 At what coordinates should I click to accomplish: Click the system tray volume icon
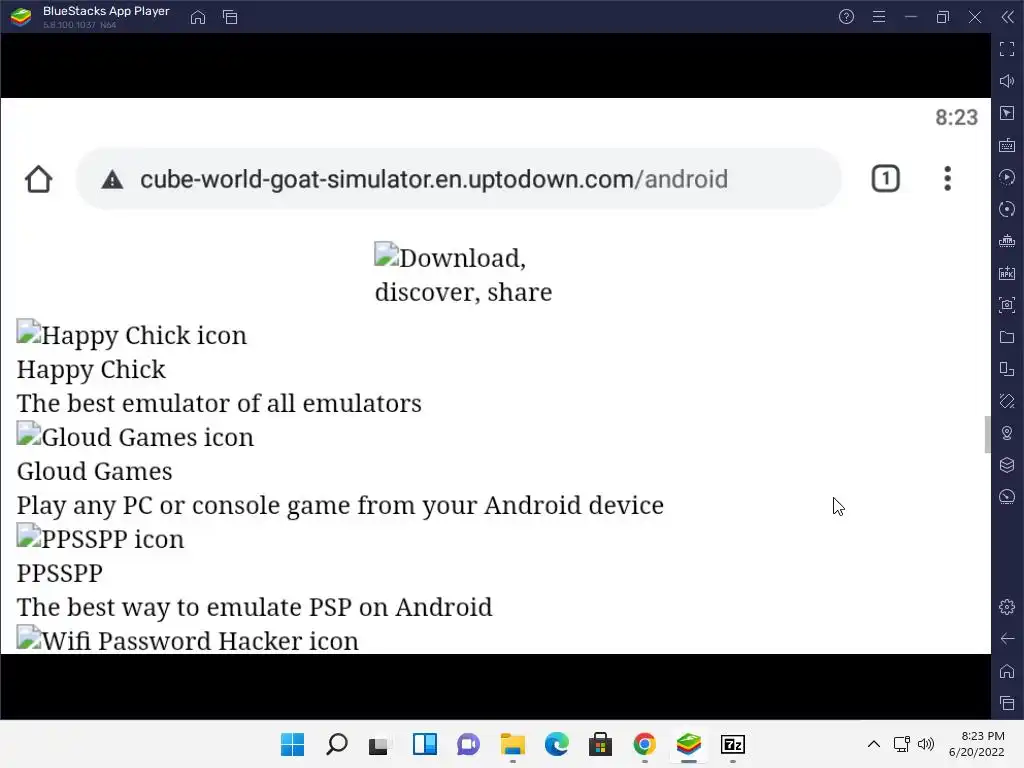tap(926, 744)
